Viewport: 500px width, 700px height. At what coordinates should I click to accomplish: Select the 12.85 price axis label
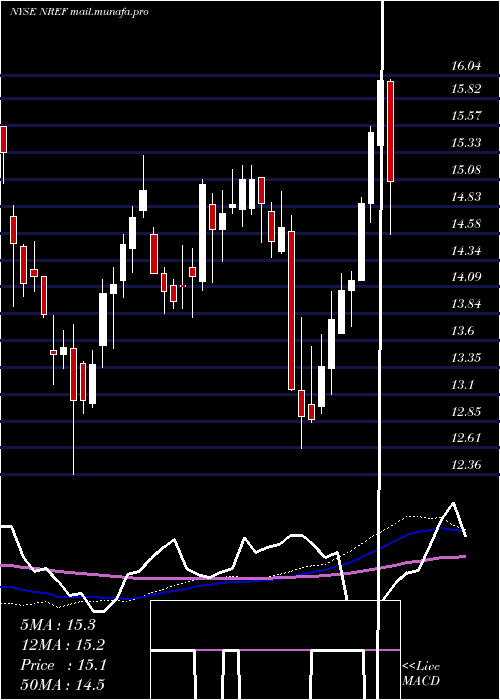[x=466, y=412]
